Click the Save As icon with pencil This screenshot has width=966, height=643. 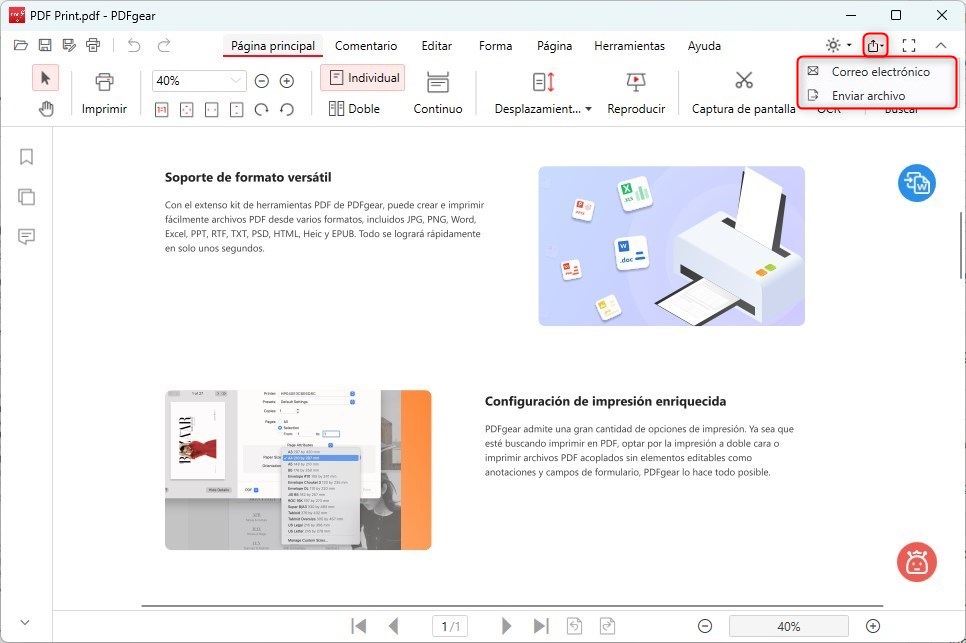click(69, 45)
